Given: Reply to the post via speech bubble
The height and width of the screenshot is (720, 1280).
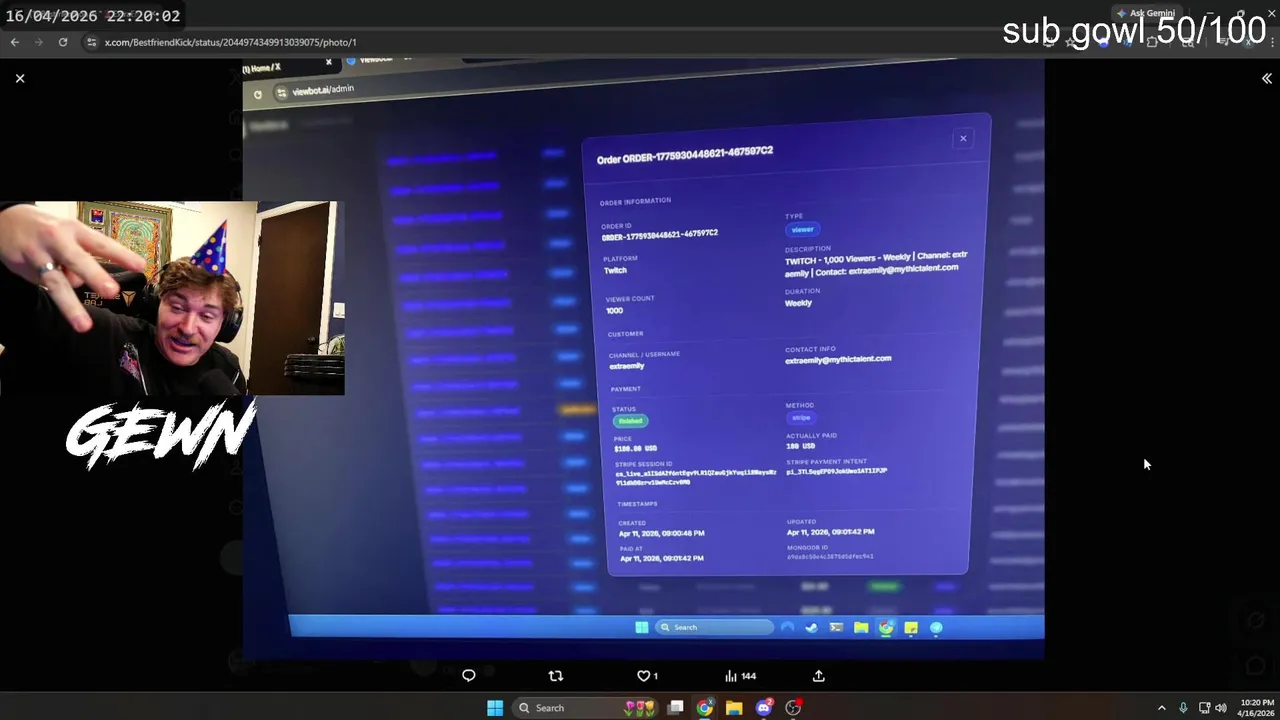Looking at the screenshot, I should pyautogui.click(x=468, y=676).
